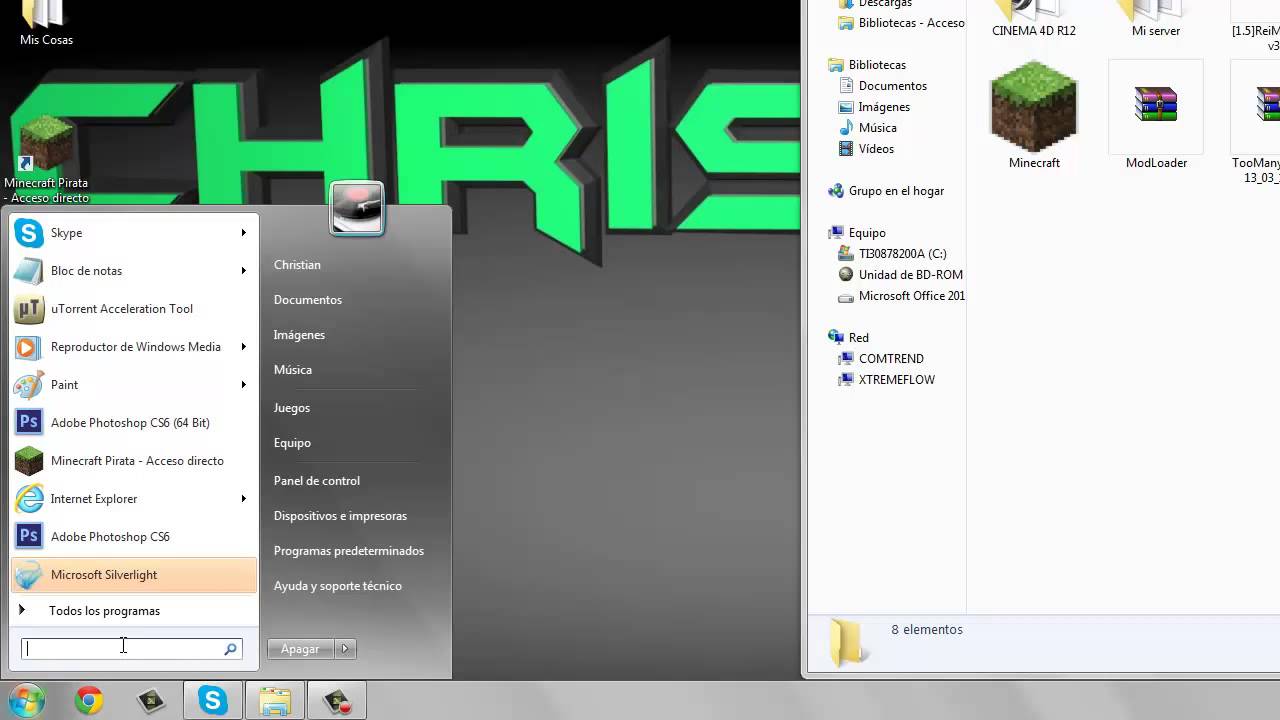Open Christian user folder link
Image resolution: width=1280 pixels, height=720 pixels.
coord(297,265)
